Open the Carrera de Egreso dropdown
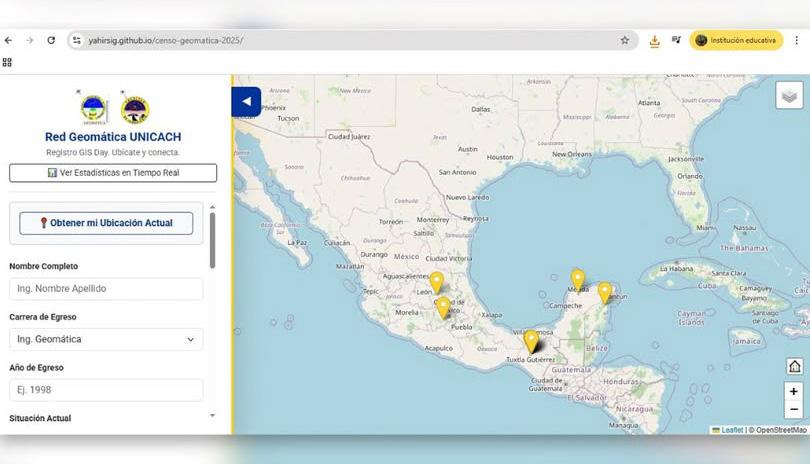The height and width of the screenshot is (464, 810). [106, 339]
